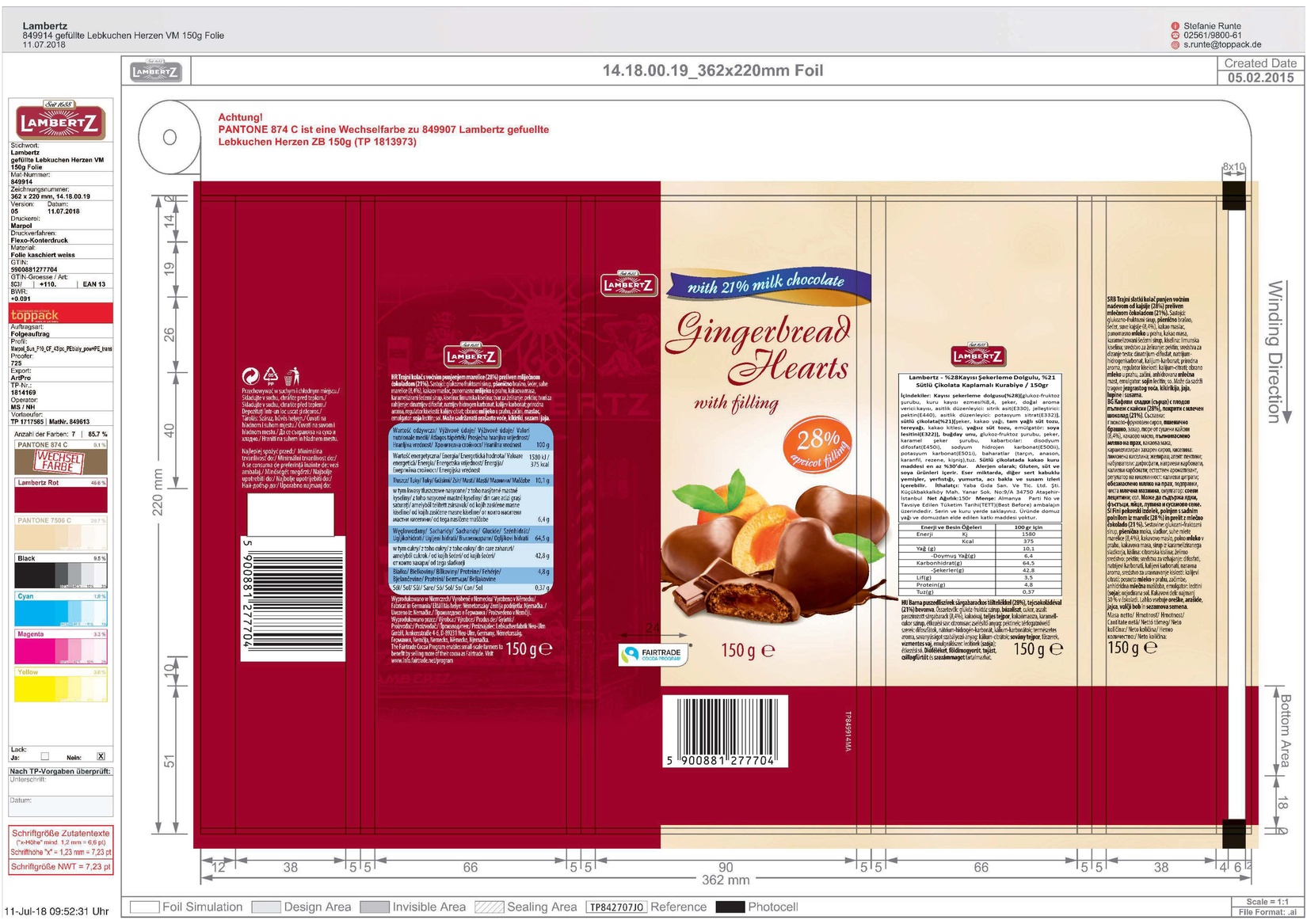Image resolution: width=1307 pixels, height=924 pixels.
Task: Toggle the Lack 'Nein' checkbox
Action: click(101, 756)
